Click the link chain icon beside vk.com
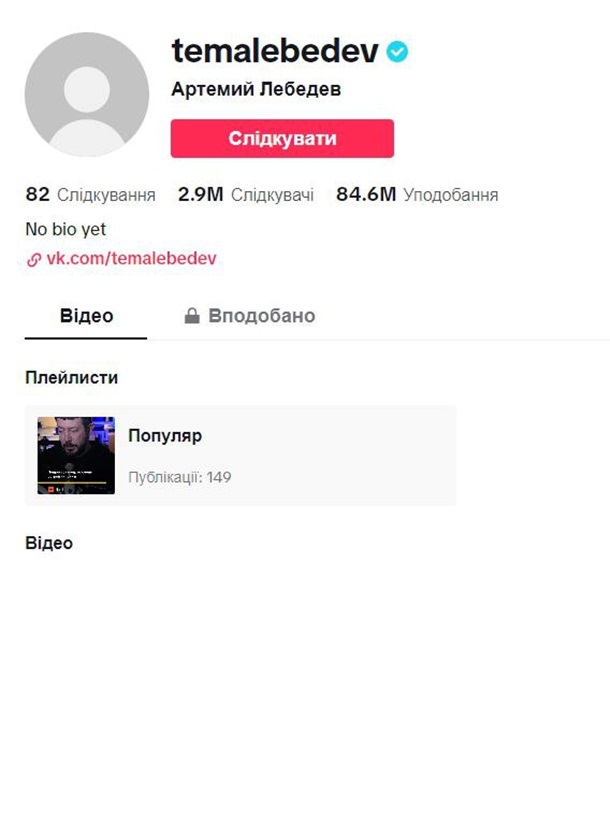 pos(34,260)
